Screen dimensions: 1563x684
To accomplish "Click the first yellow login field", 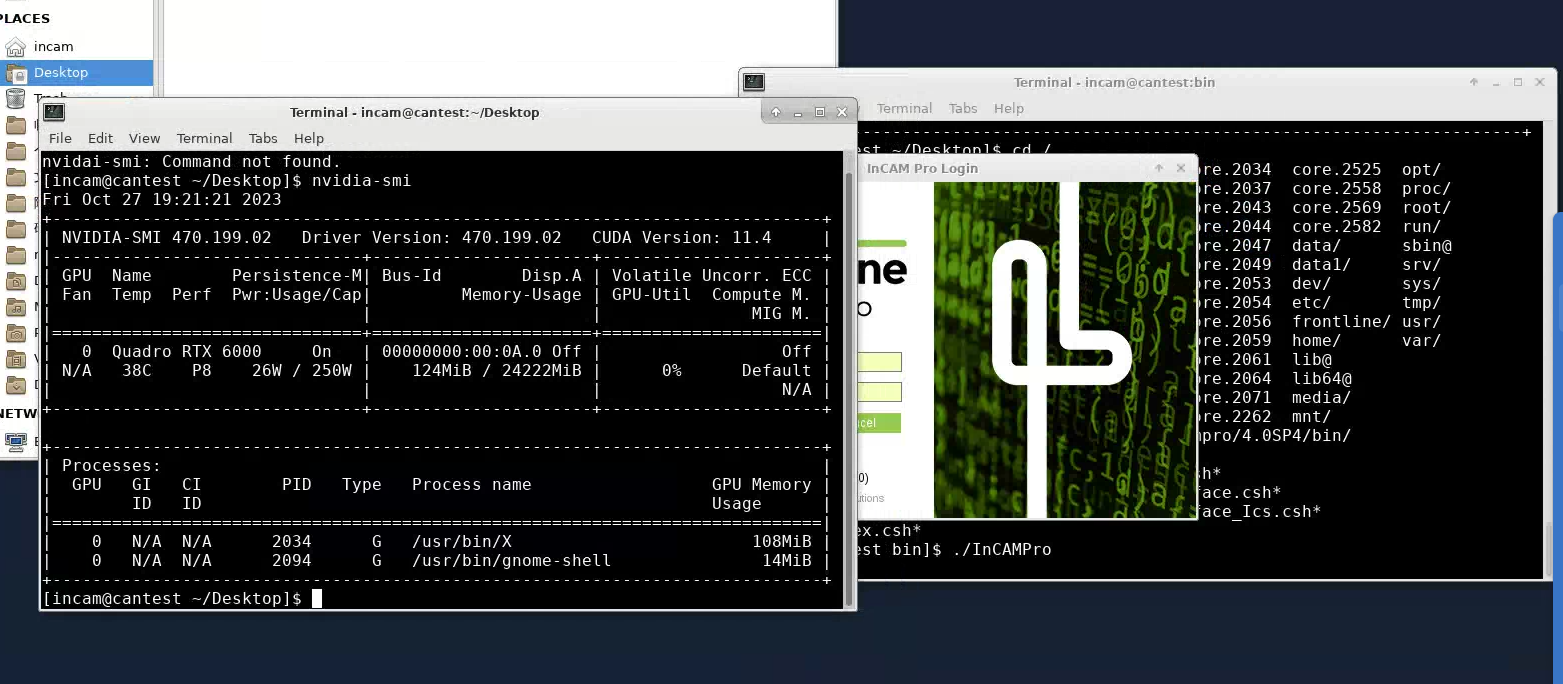I will coord(880,361).
